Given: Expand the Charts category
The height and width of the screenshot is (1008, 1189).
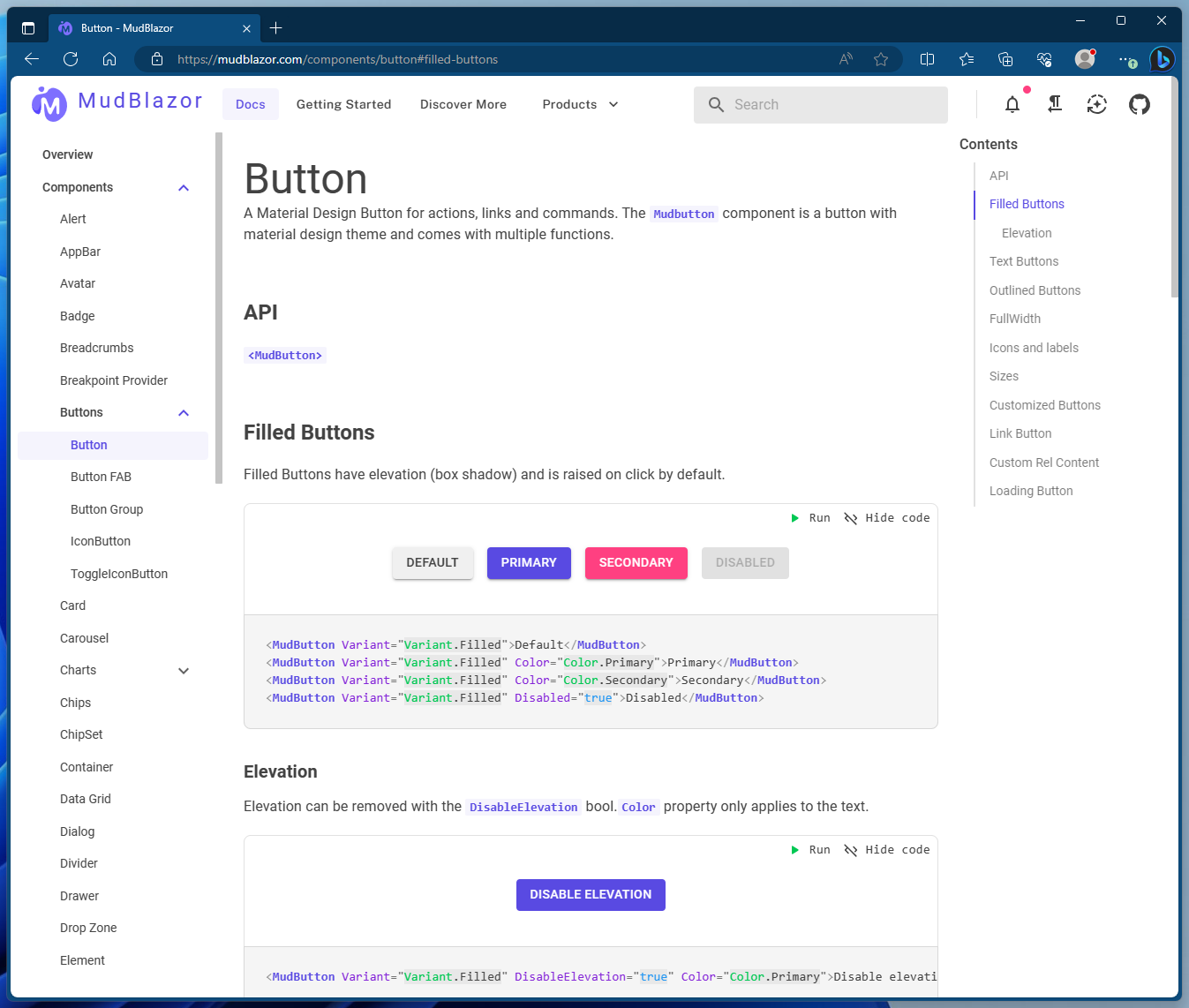Looking at the screenshot, I should pos(183,670).
